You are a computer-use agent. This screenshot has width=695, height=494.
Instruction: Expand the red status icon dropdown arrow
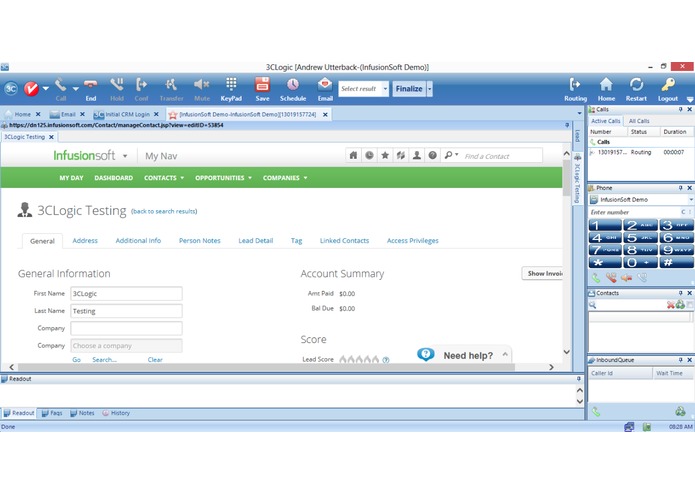[46, 89]
